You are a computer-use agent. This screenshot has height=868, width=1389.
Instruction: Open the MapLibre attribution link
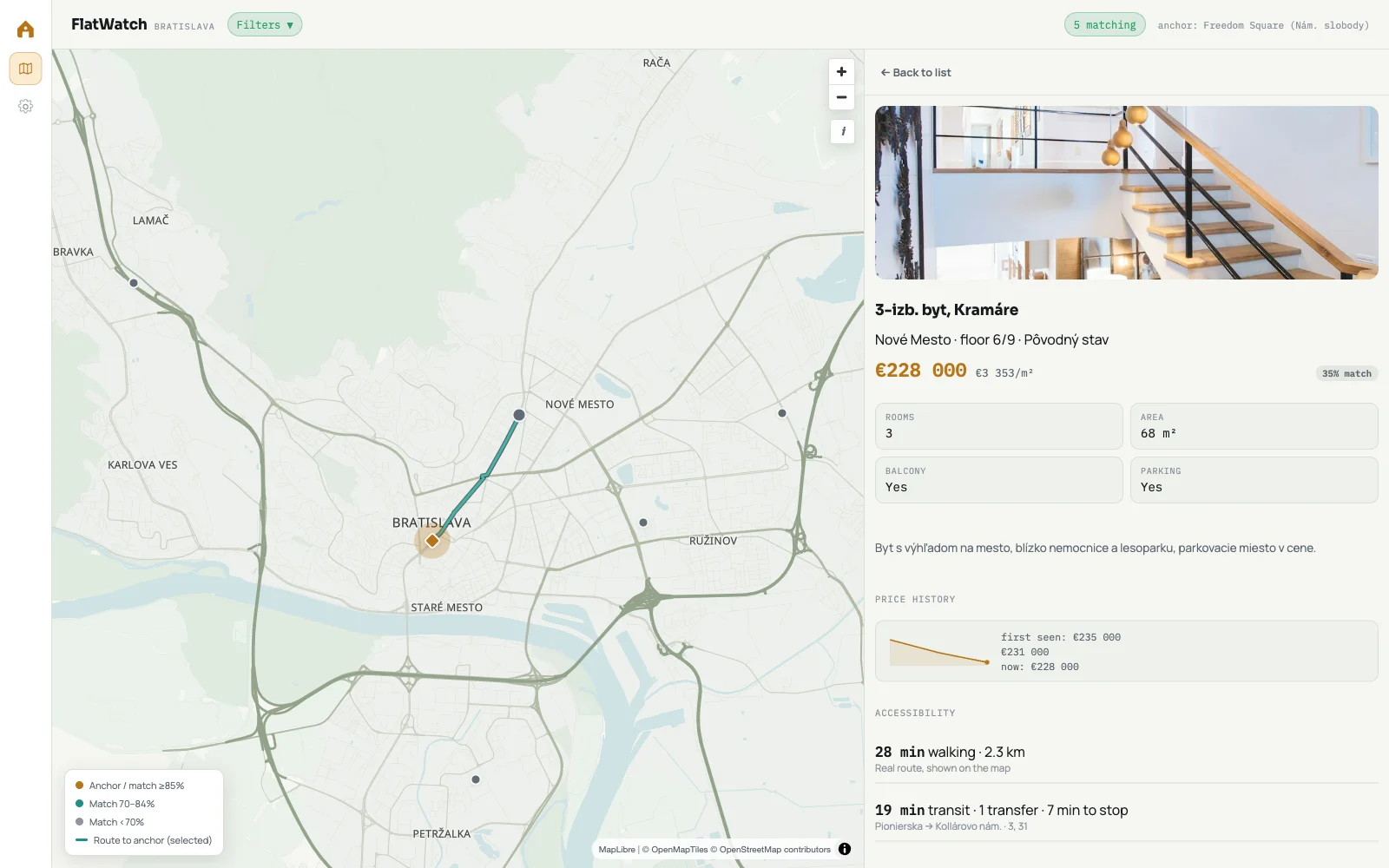[x=616, y=850]
